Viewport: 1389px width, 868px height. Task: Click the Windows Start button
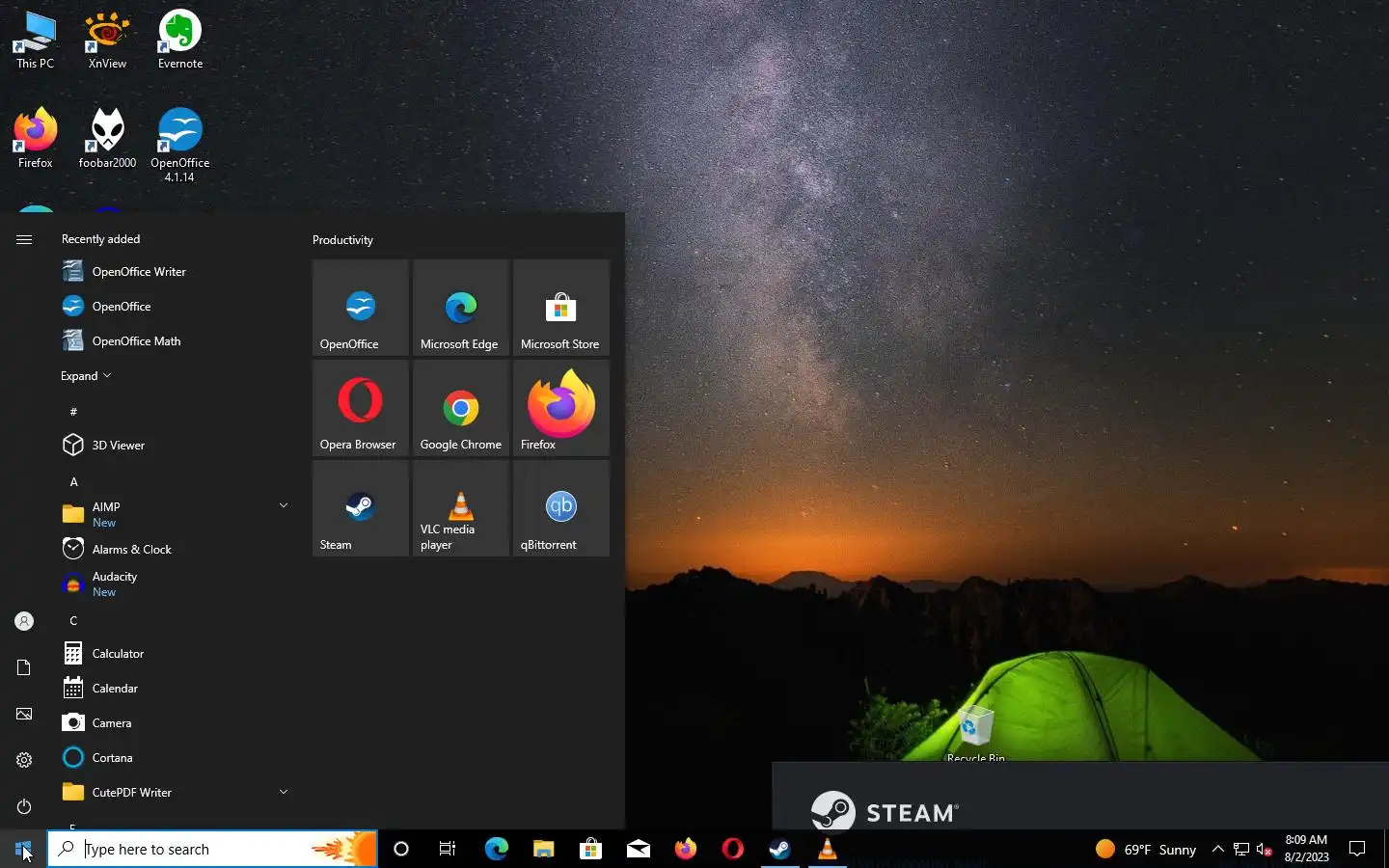coord(23,849)
